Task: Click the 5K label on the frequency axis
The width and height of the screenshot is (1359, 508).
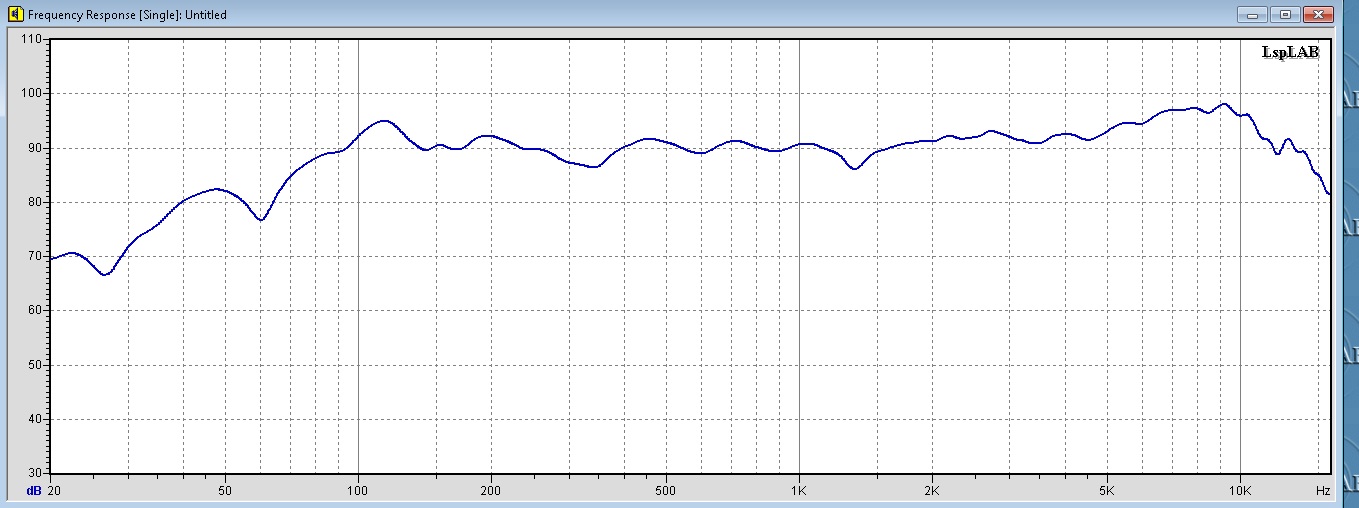Action: coord(1107,491)
